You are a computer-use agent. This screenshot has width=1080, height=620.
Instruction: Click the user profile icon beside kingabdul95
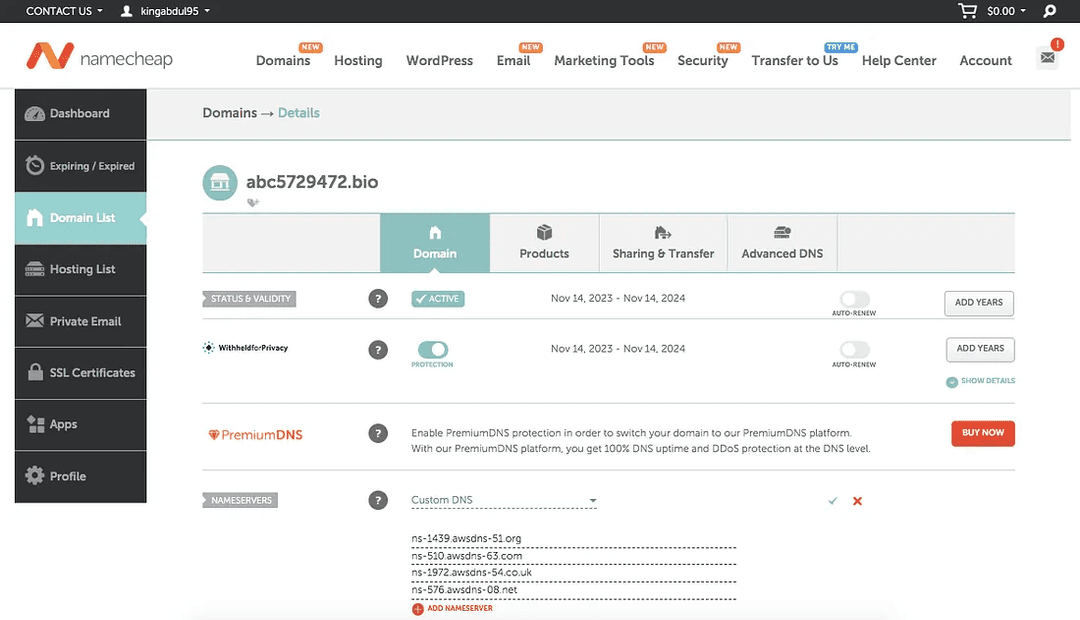click(x=126, y=11)
